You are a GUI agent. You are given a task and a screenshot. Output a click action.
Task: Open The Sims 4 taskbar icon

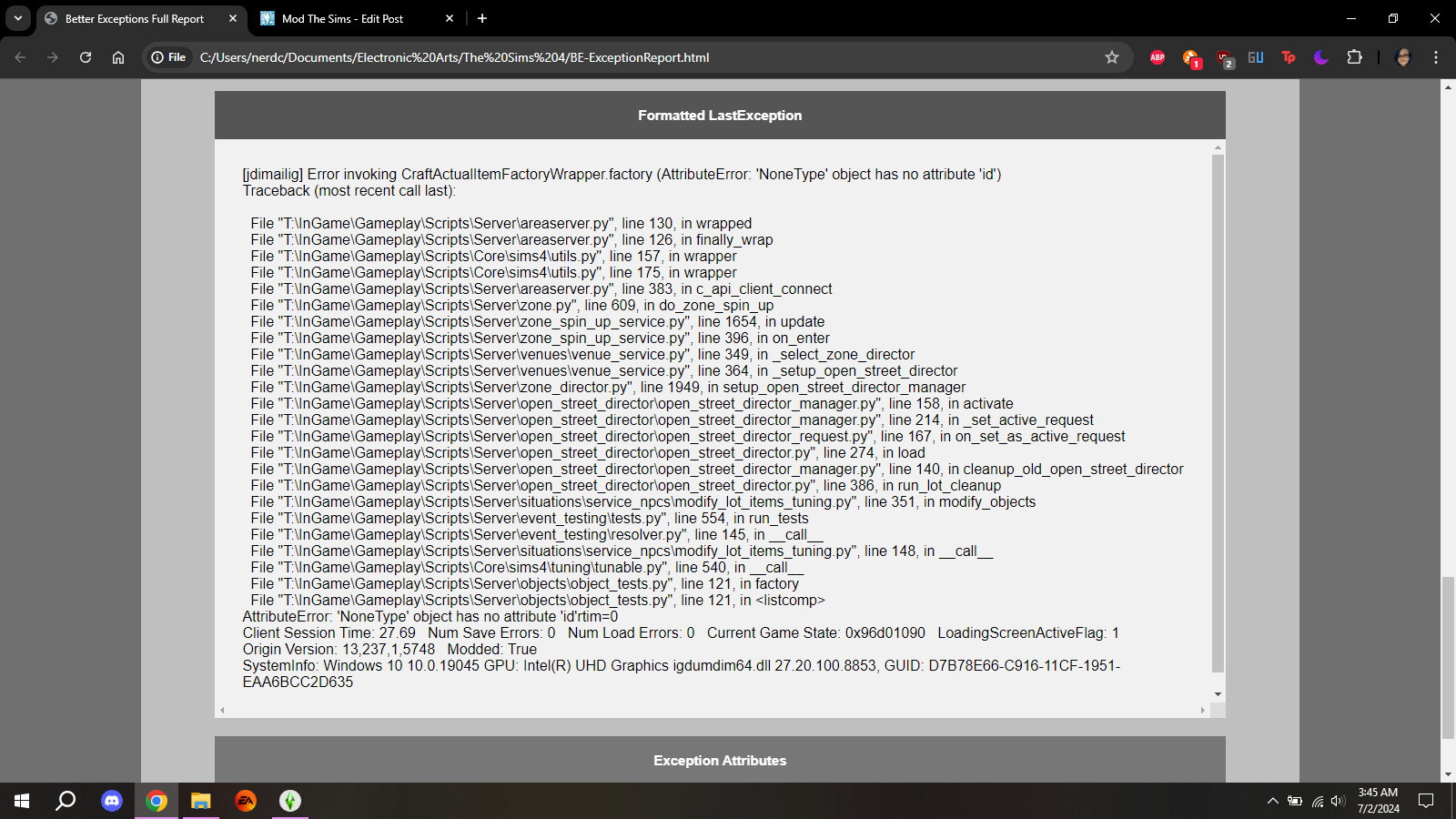coord(290,801)
